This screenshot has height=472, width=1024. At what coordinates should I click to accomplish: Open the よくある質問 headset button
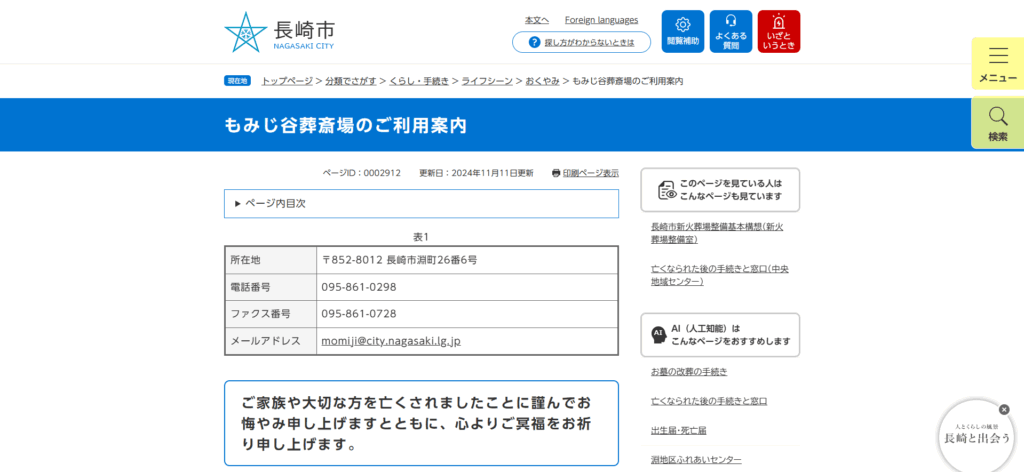pos(731,31)
